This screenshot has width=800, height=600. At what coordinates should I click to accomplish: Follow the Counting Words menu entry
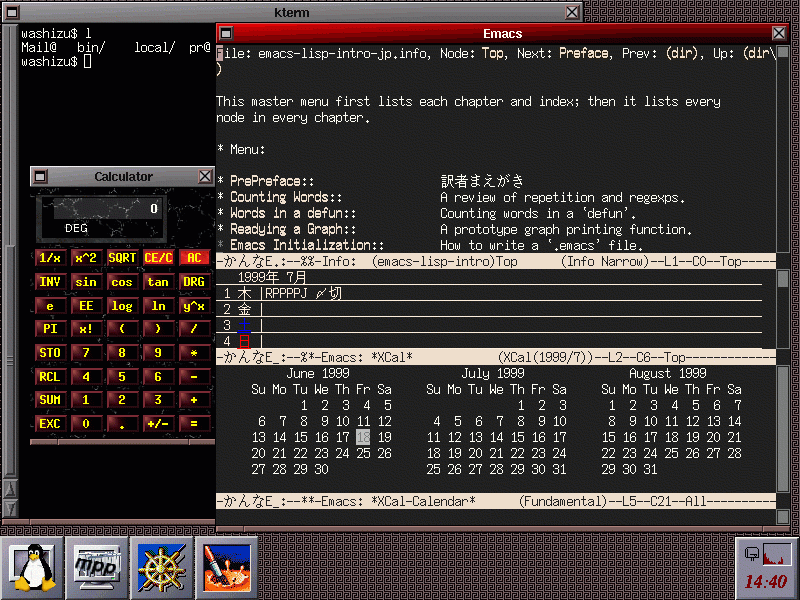point(286,197)
